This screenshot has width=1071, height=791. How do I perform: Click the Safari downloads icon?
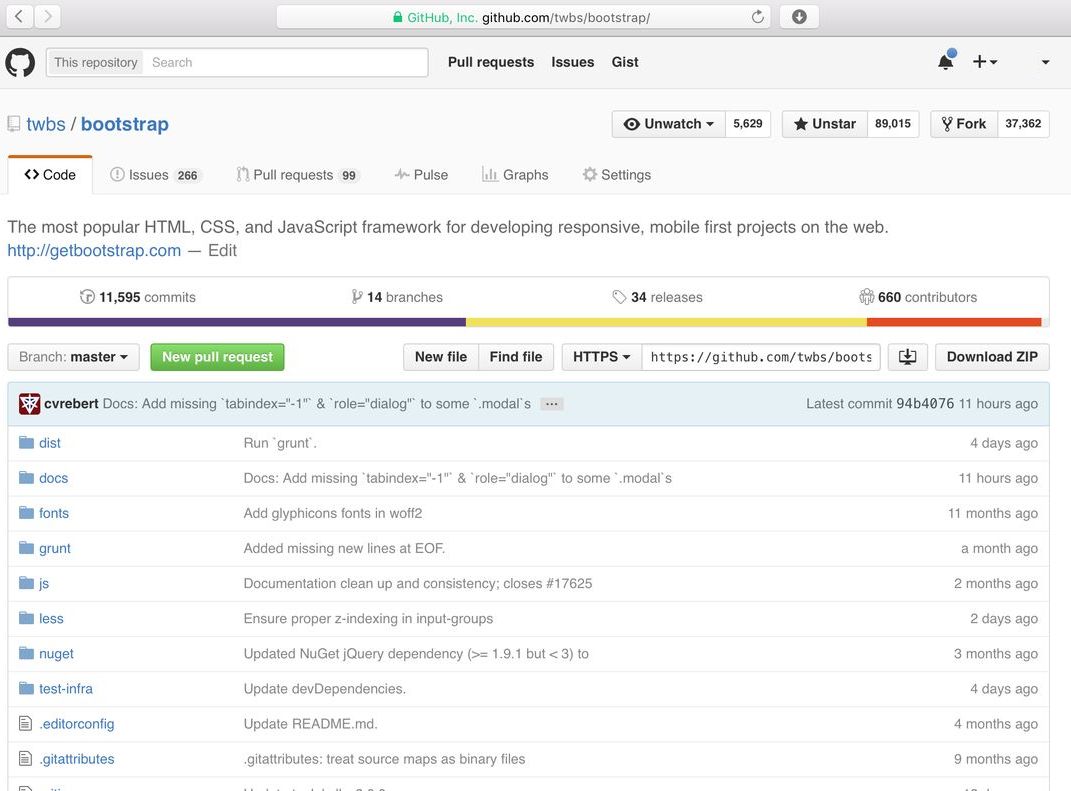pos(799,17)
